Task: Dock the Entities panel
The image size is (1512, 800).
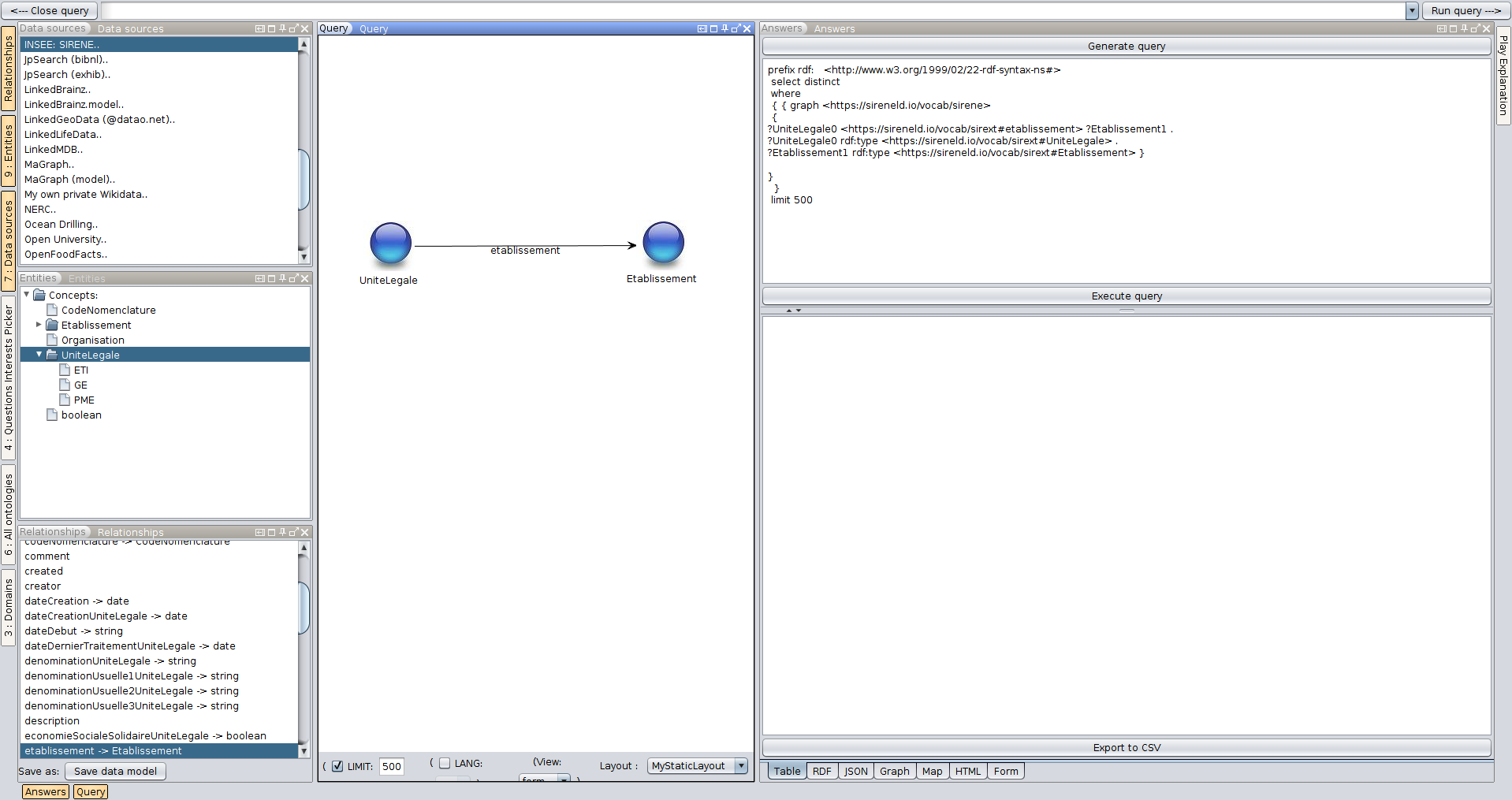Action: [x=260, y=278]
